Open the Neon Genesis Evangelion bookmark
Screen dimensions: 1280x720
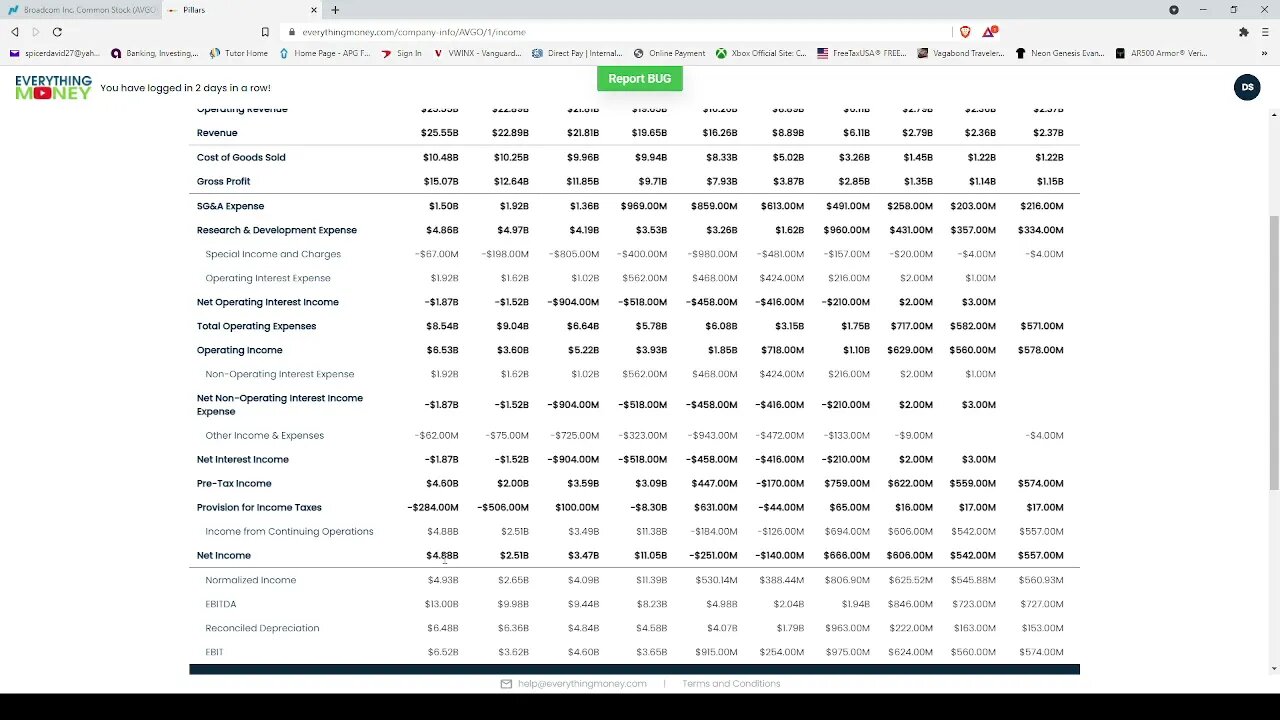[1060, 53]
